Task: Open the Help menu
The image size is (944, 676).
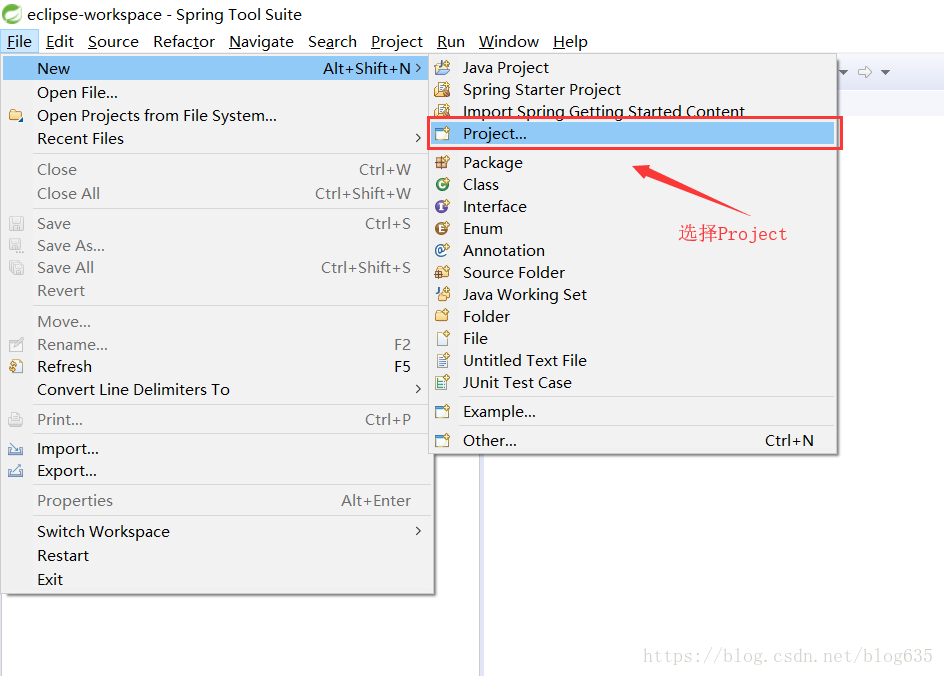Action: 570,42
